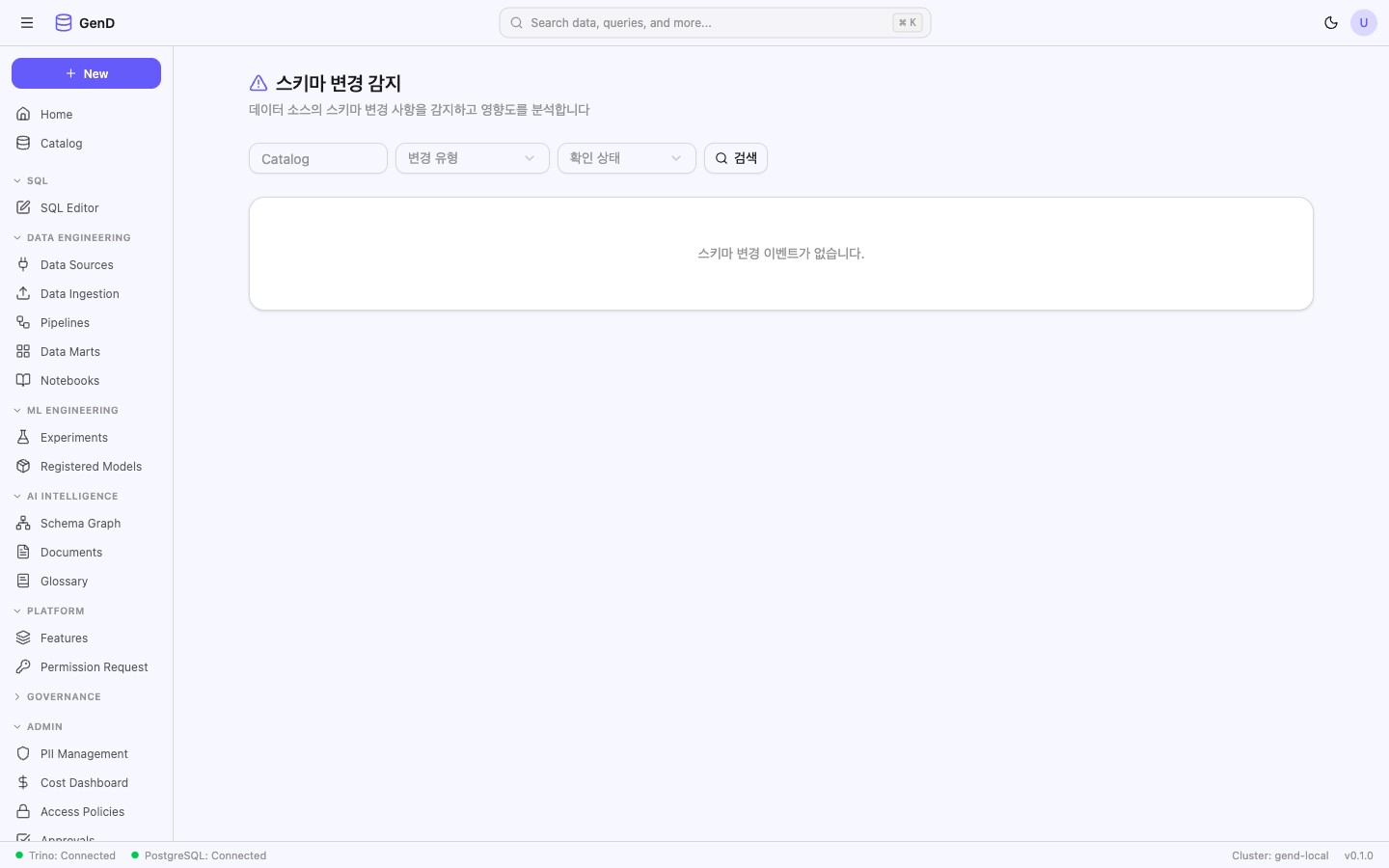
Task: Go to SQL Editor page
Action: pos(69,208)
